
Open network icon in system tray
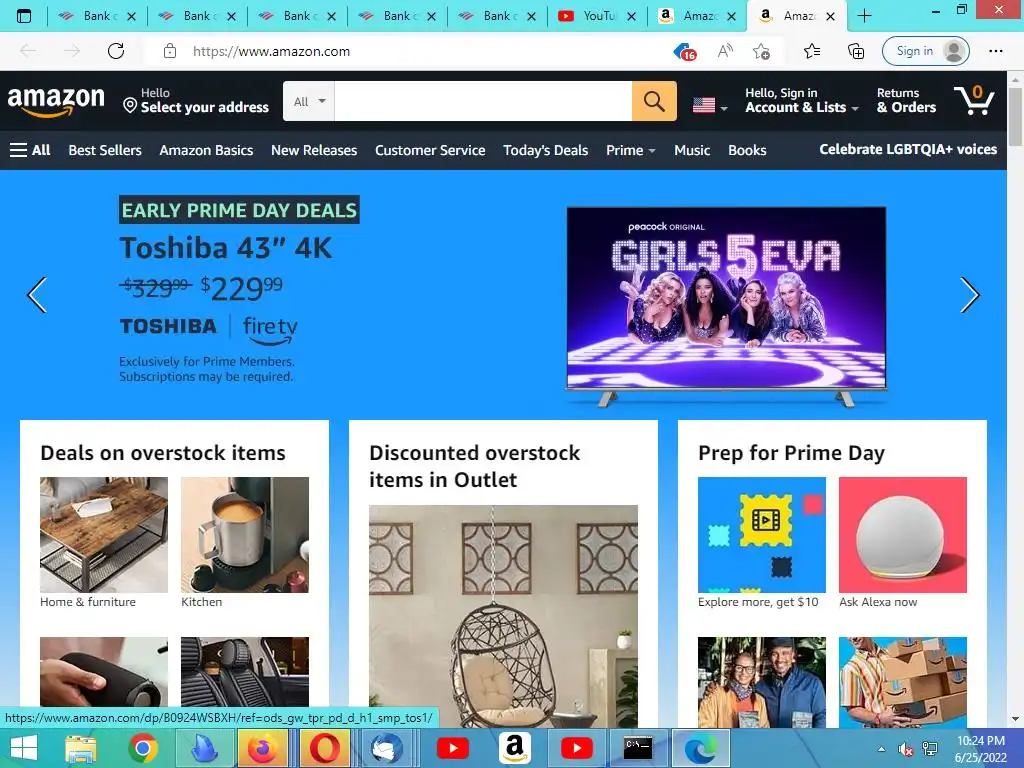tap(930, 749)
